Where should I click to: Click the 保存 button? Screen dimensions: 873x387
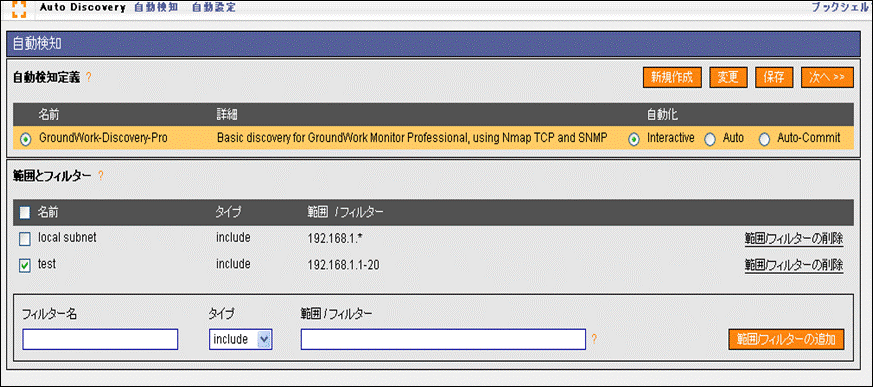tap(774, 77)
